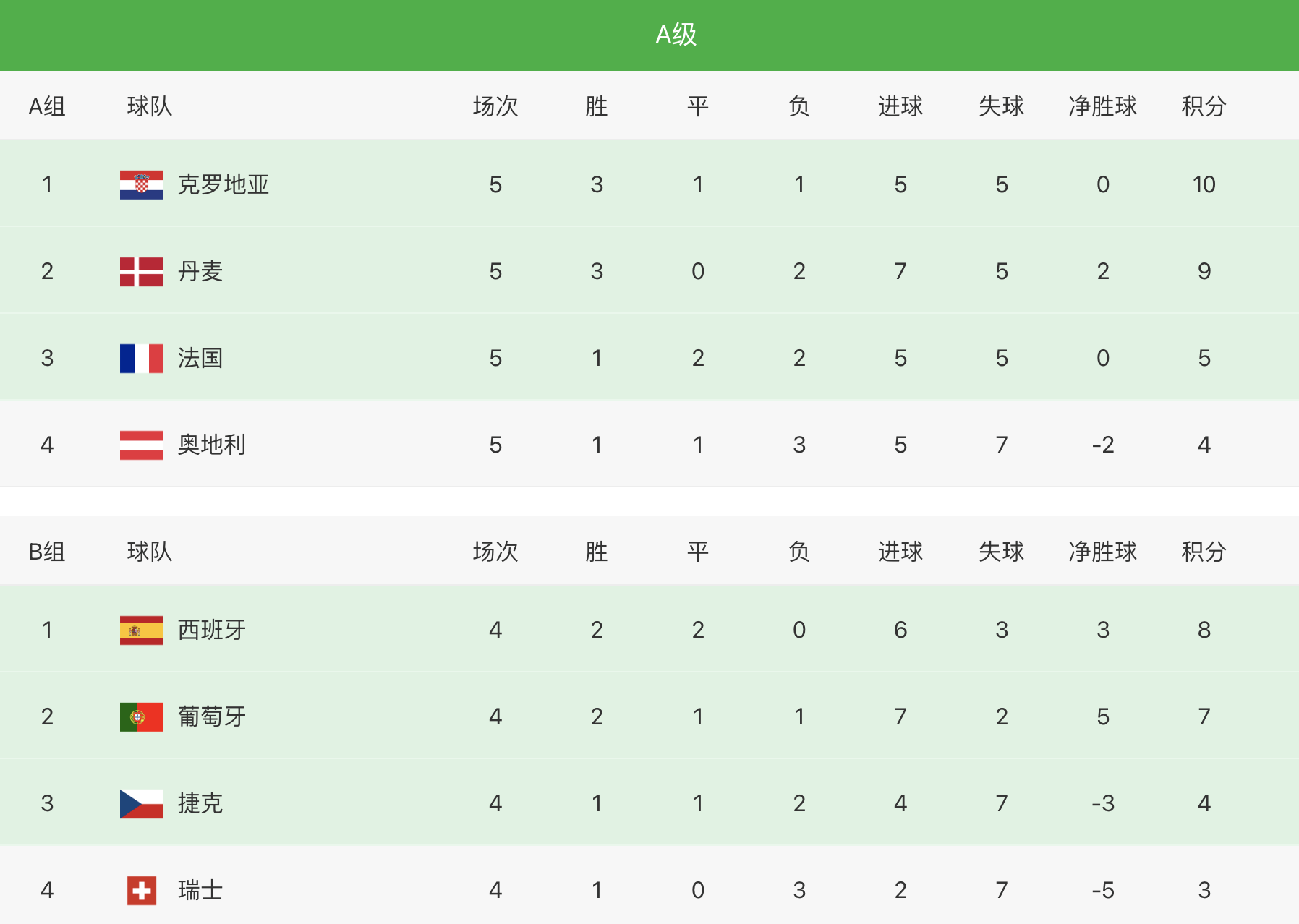Open team name 丹麦

[200, 272]
